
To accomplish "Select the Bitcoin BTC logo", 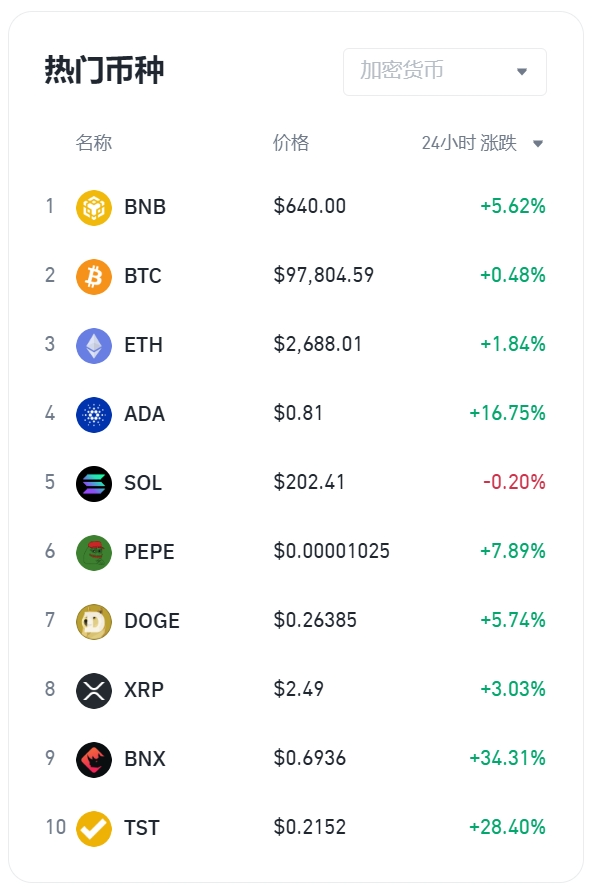I will [x=94, y=277].
